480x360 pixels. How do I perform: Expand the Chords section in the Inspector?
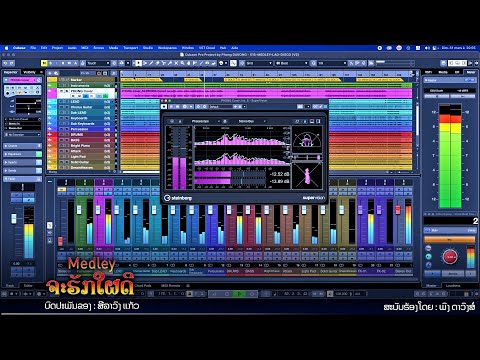(x=22, y=146)
